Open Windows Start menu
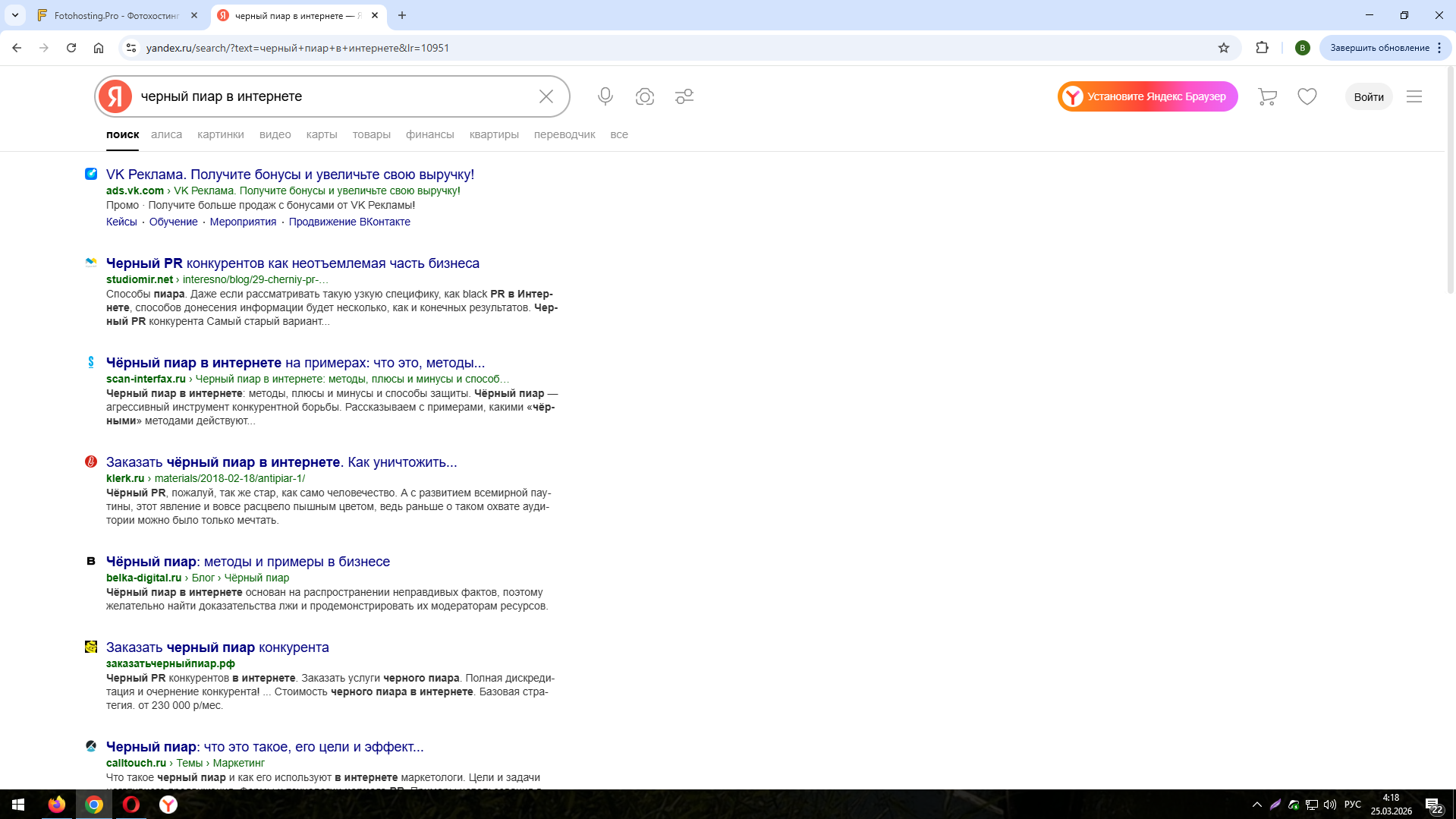This screenshot has height=819, width=1456. [x=18, y=805]
